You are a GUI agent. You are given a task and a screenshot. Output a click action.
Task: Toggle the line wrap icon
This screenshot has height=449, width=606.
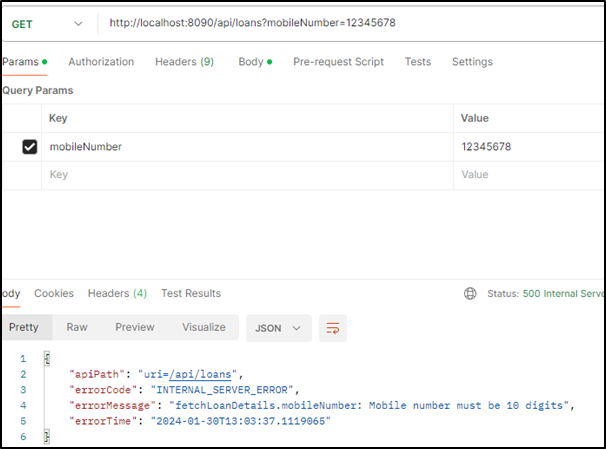(335, 327)
